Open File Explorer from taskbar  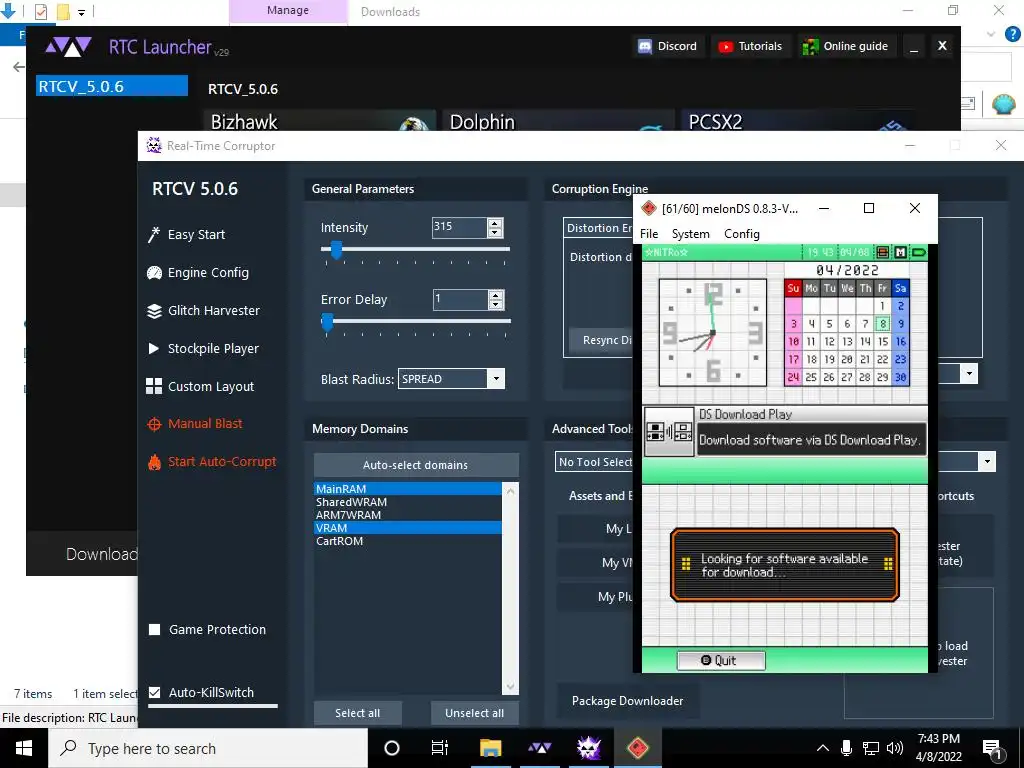pyautogui.click(x=490, y=748)
